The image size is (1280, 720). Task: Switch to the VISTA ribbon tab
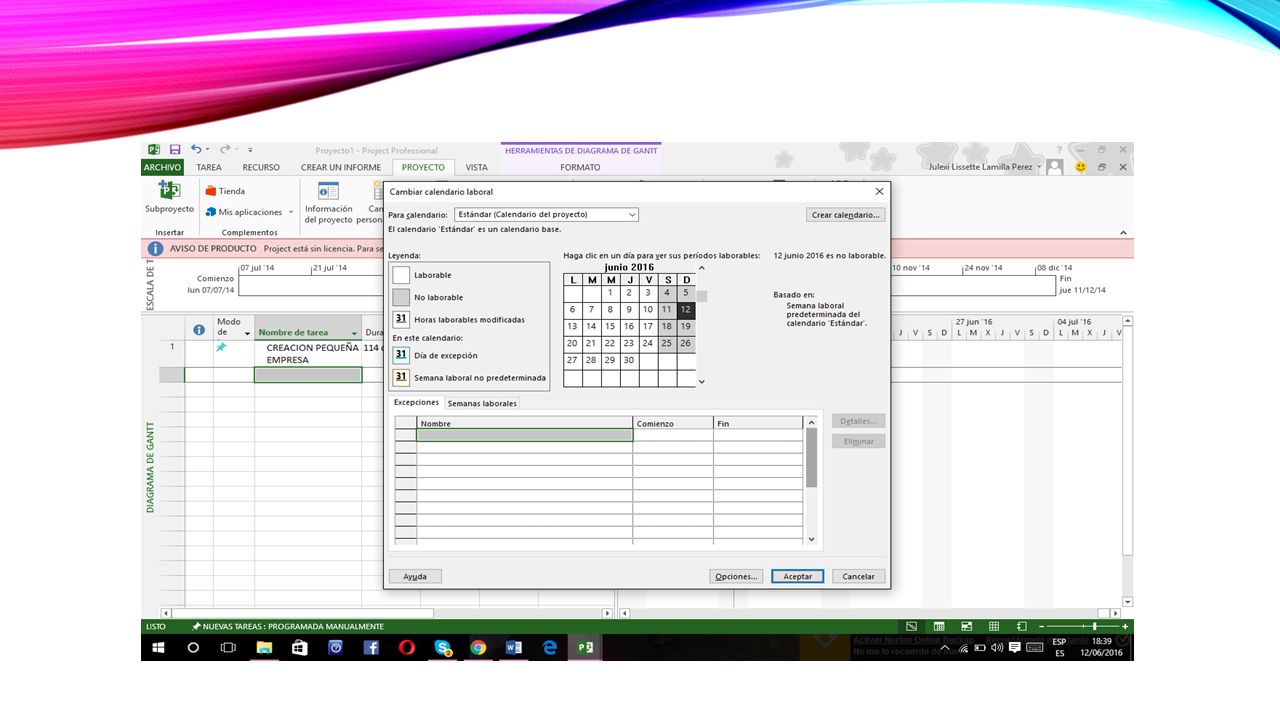tap(477, 167)
